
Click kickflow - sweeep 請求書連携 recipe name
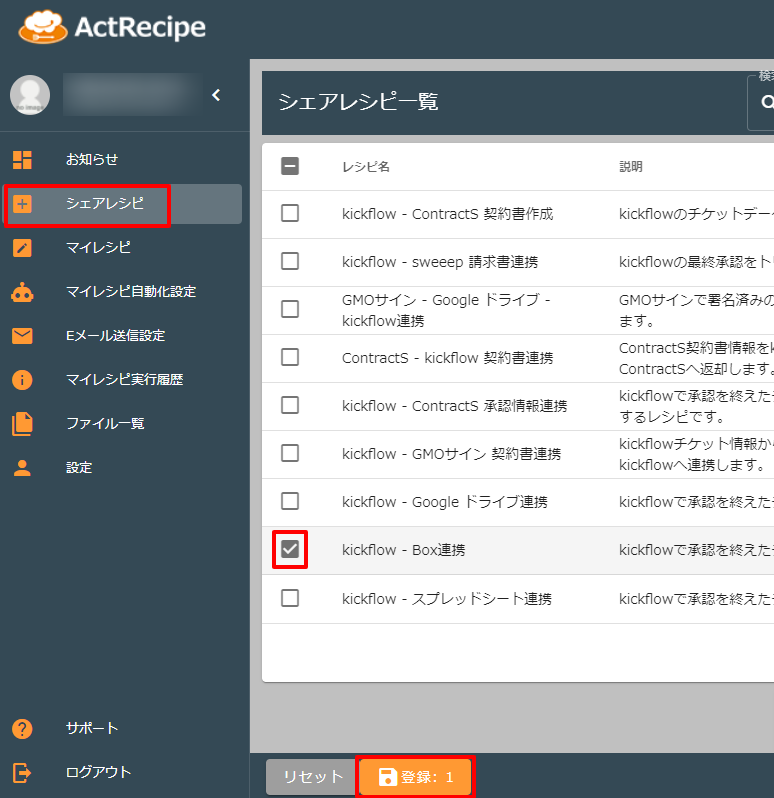tap(440, 262)
